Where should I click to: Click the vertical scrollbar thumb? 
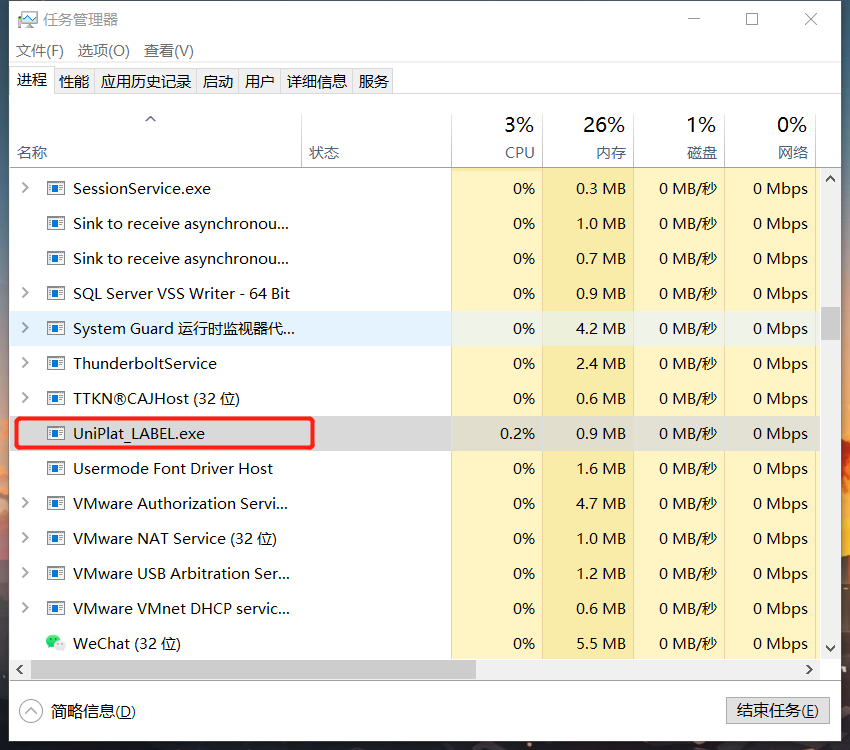(x=830, y=324)
